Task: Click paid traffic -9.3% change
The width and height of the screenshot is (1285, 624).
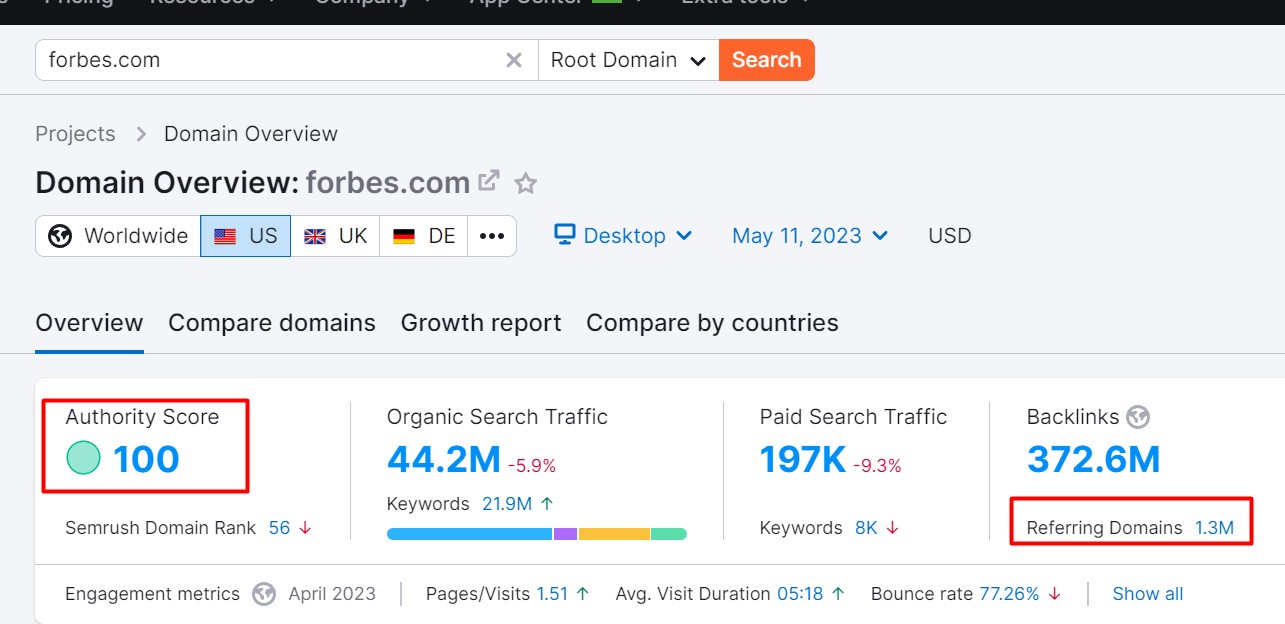Action: pos(877,465)
